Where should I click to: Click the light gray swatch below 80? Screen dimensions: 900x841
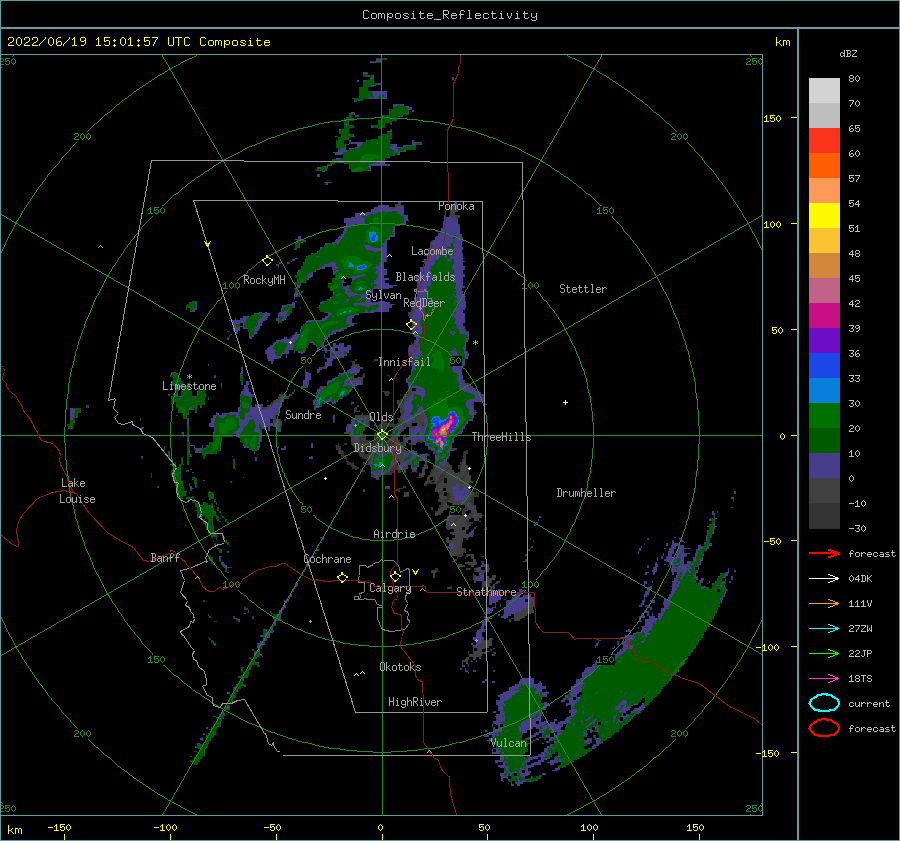(824, 91)
